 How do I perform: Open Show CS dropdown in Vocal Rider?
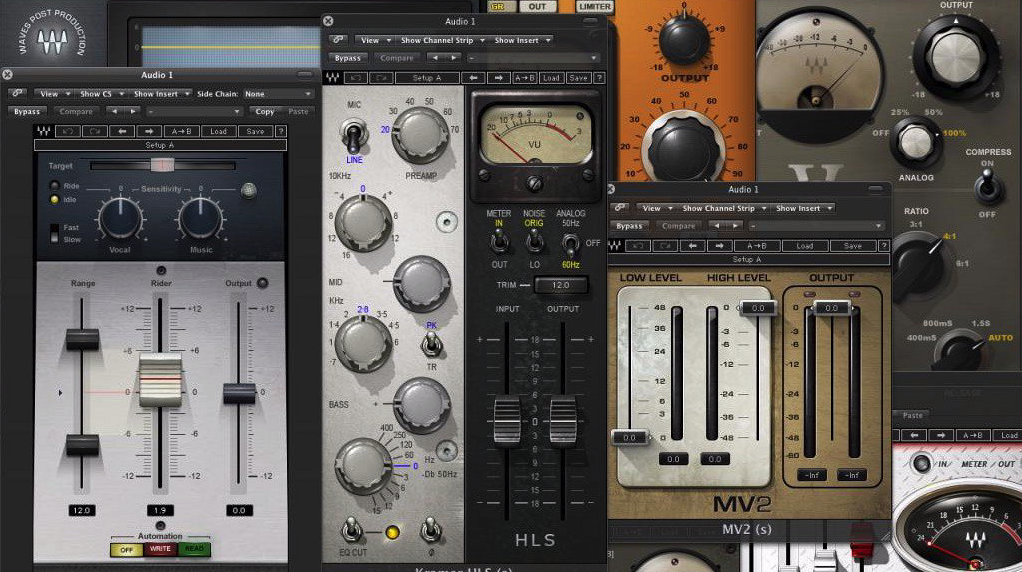[x=100, y=94]
